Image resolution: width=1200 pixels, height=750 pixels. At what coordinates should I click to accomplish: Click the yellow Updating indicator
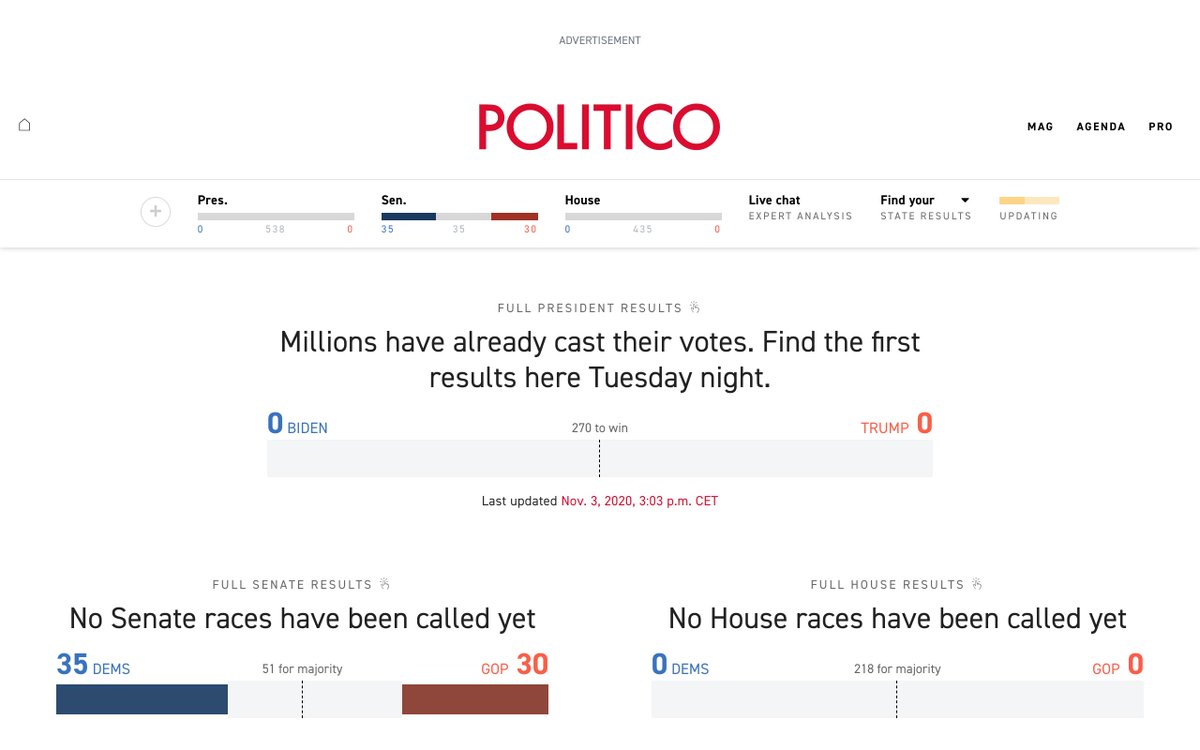pyautogui.click(x=1028, y=201)
